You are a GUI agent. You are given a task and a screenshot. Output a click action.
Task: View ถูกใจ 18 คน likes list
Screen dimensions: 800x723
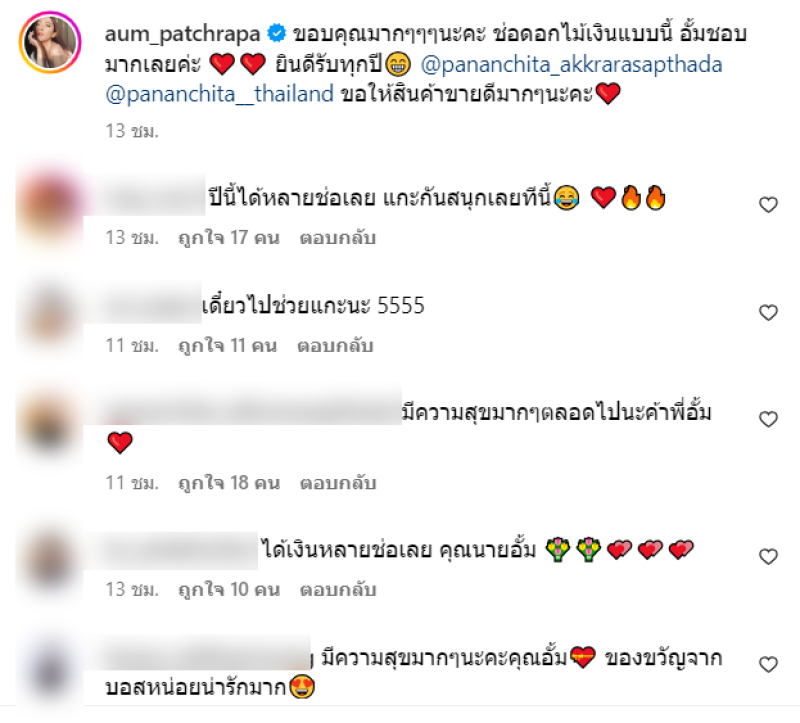click(229, 483)
